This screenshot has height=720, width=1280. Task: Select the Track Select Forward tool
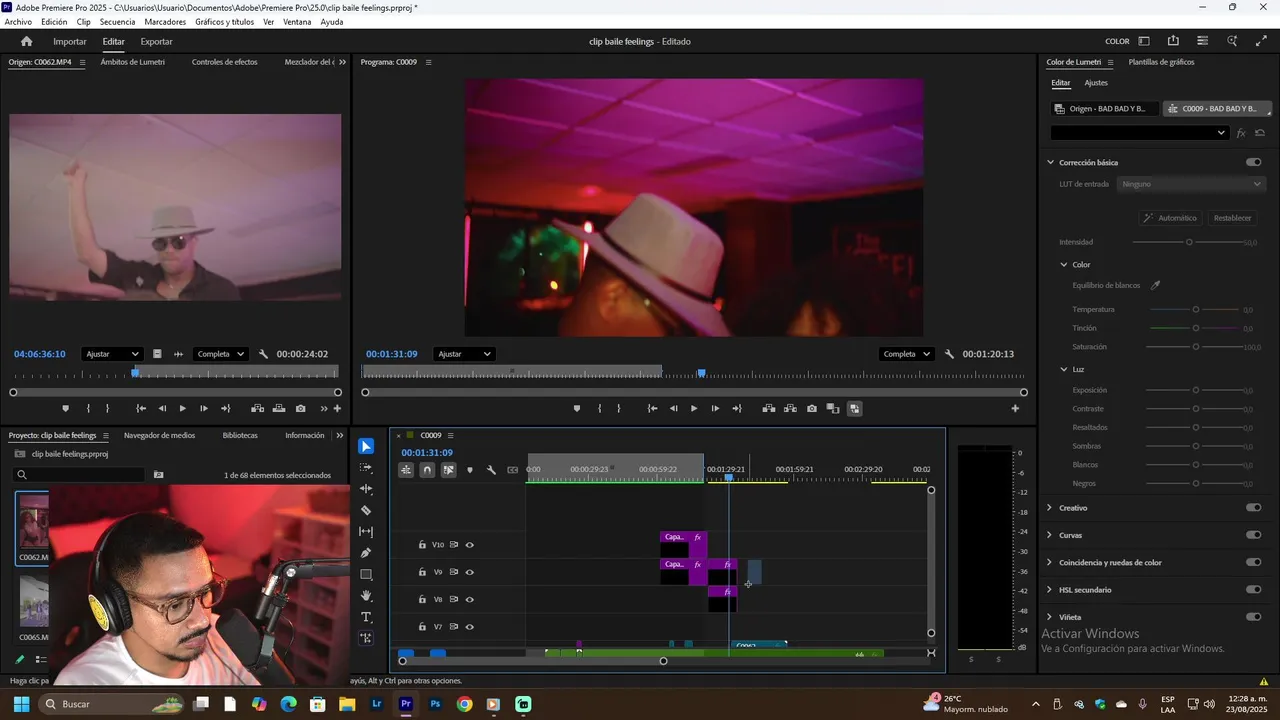[x=366, y=468]
